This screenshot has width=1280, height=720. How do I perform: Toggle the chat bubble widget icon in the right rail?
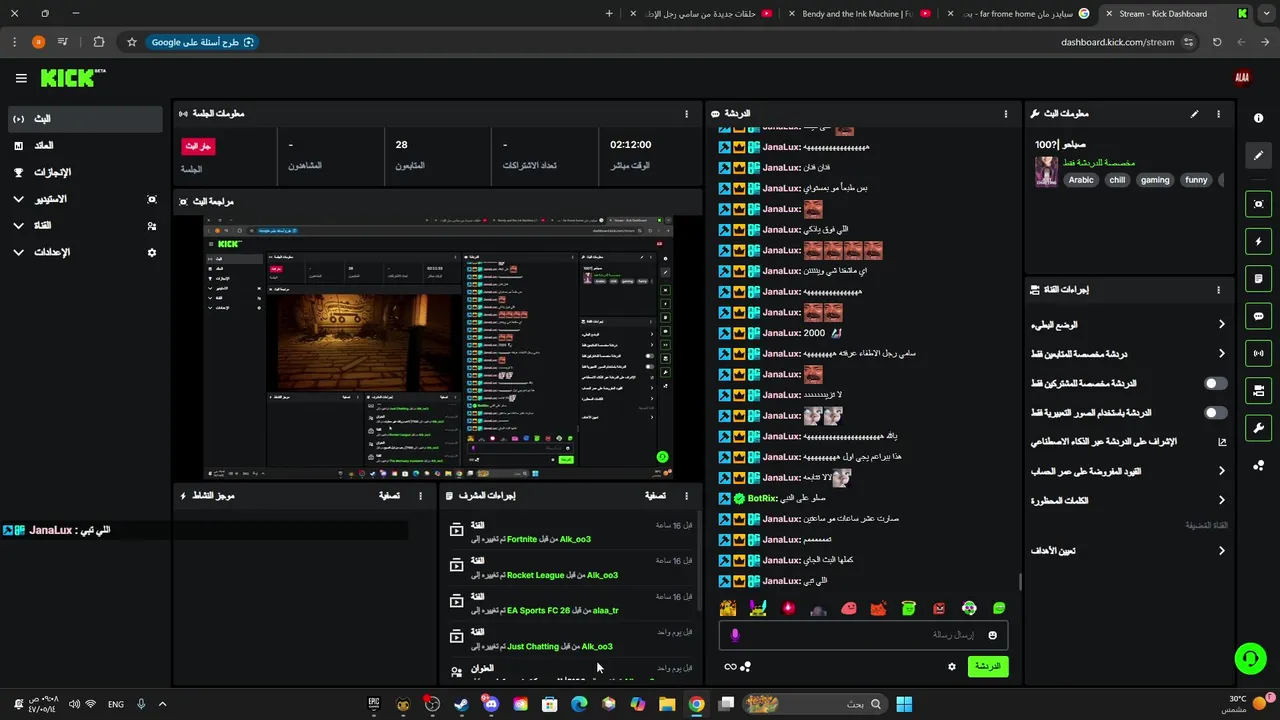(1258, 316)
